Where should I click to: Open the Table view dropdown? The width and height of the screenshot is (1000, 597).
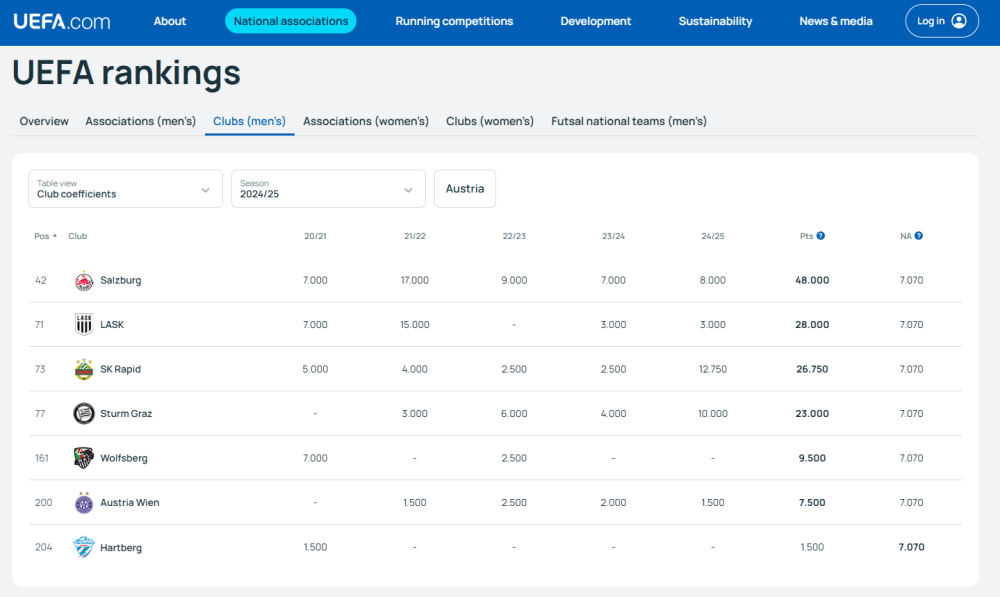(x=125, y=189)
